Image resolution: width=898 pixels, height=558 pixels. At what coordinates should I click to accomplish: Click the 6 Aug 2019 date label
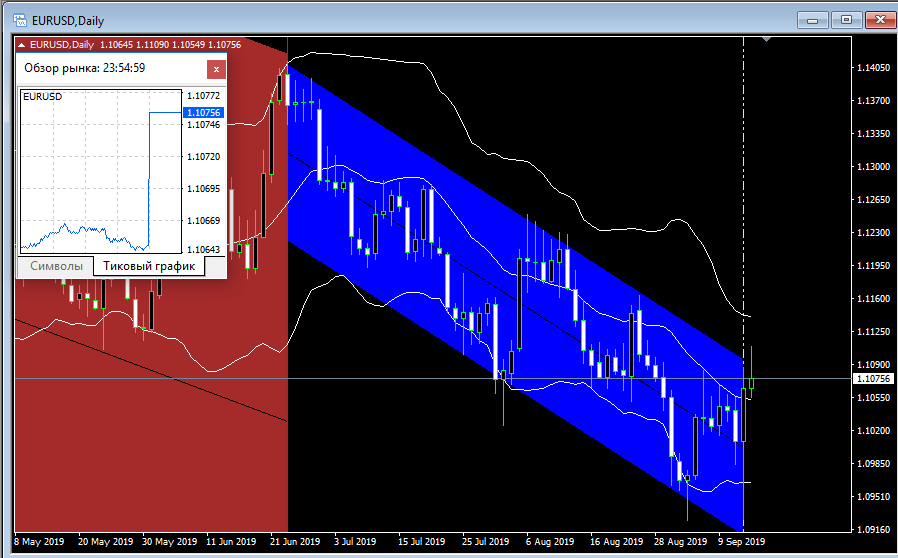coord(550,541)
